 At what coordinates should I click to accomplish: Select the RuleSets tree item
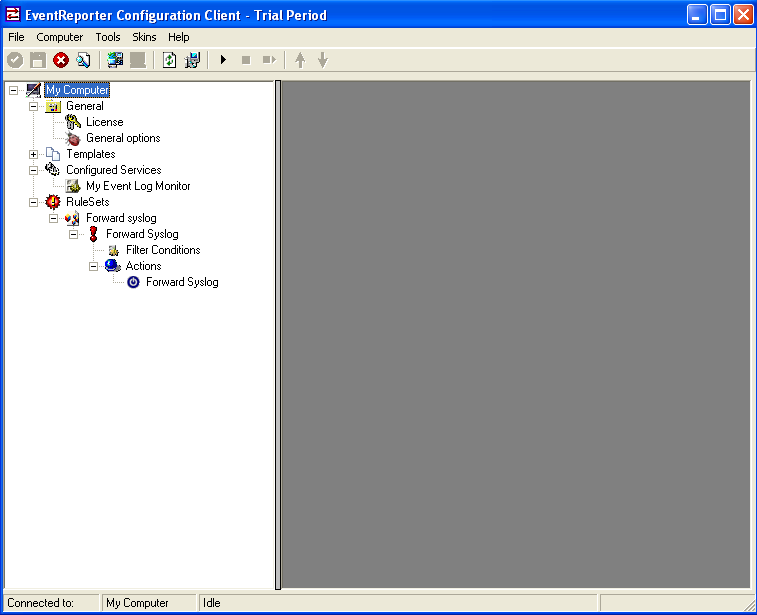click(88, 202)
